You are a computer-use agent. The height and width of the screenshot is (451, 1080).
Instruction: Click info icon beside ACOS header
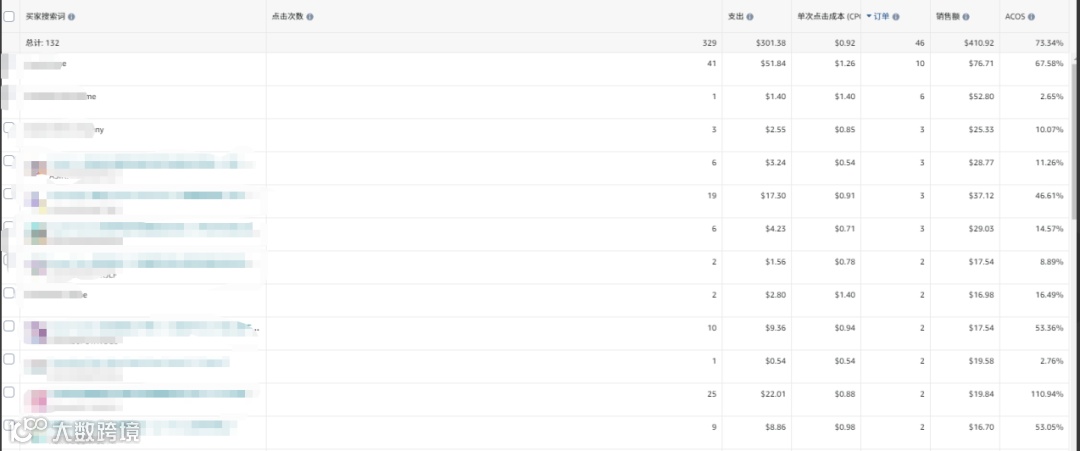[x=1031, y=17]
